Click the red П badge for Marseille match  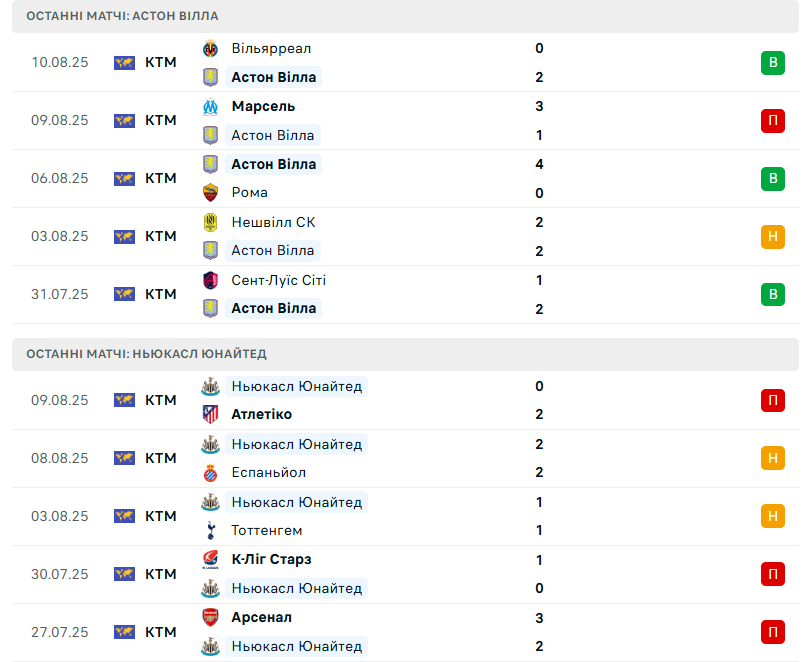771,121
